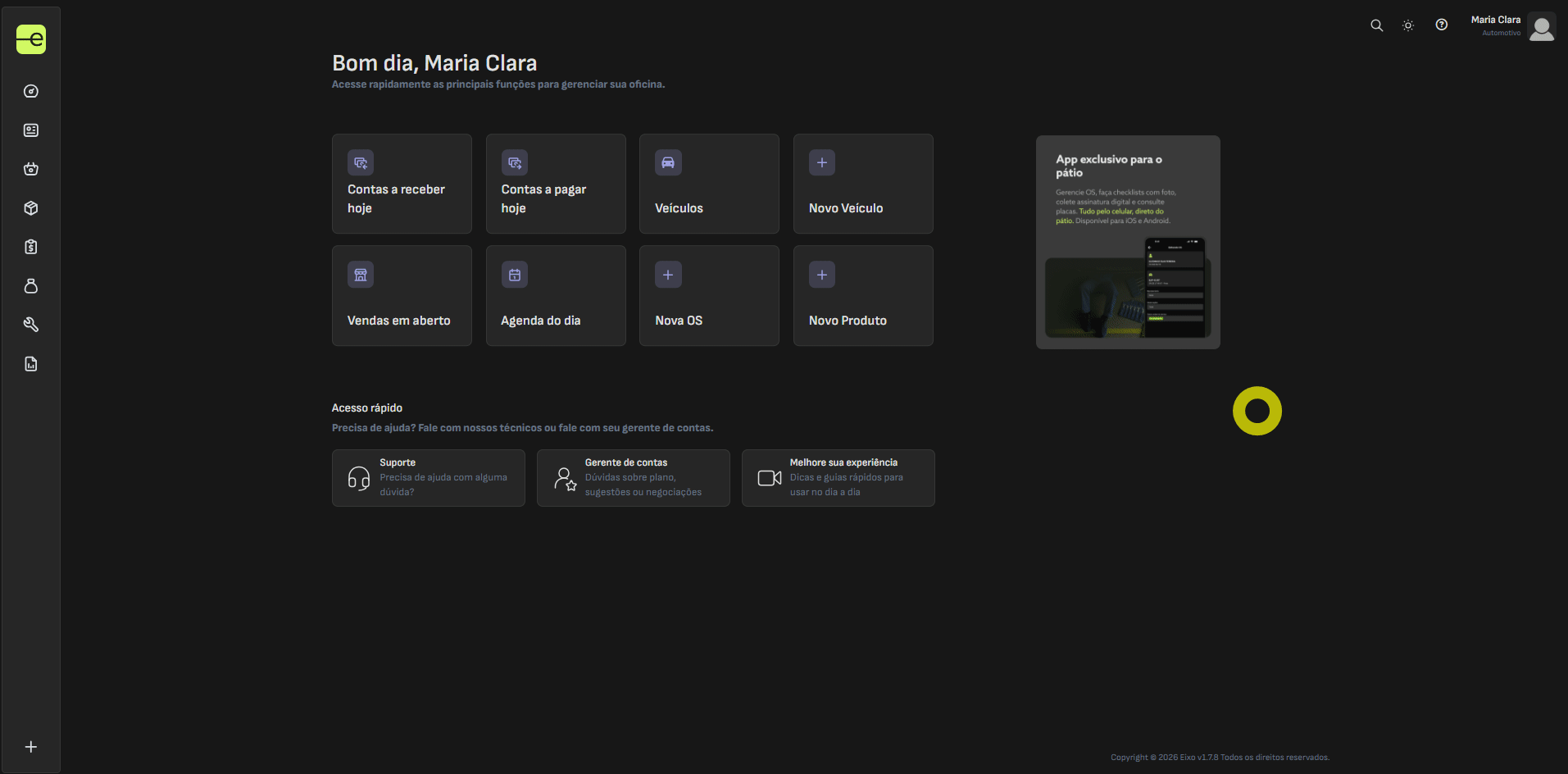Click the wrench tools sidebar icon
1568x774 pixels.
[x=31, y=325]
